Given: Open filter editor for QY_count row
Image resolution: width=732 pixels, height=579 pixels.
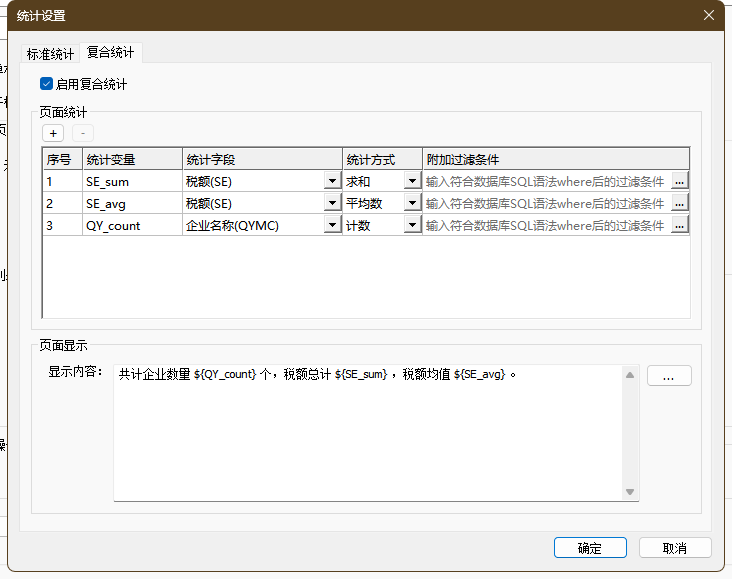Looking at the screenshot, I should [x=680, y=225].
